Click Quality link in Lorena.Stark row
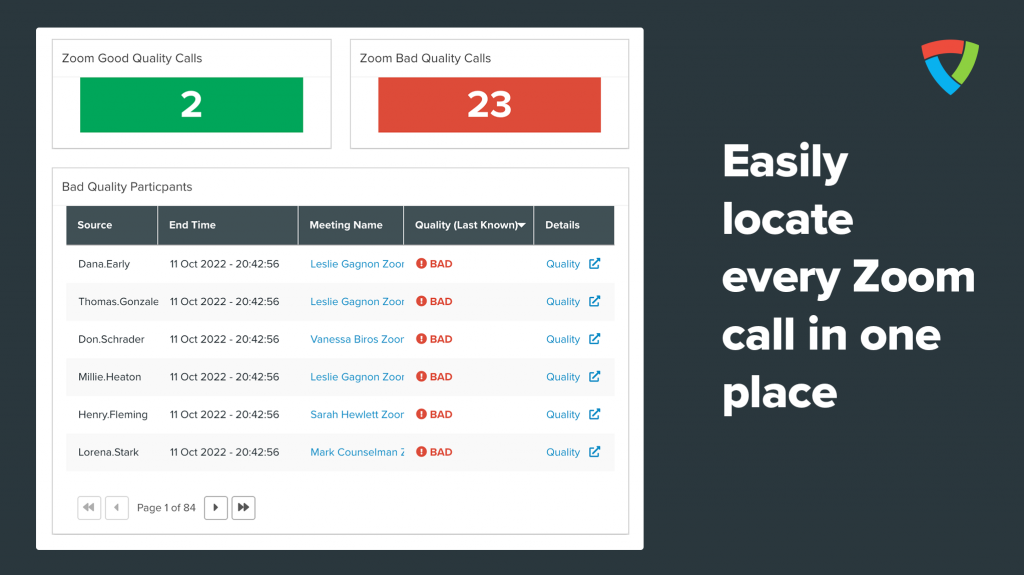This screenshot has height=575, width=1024. point(563,452)
